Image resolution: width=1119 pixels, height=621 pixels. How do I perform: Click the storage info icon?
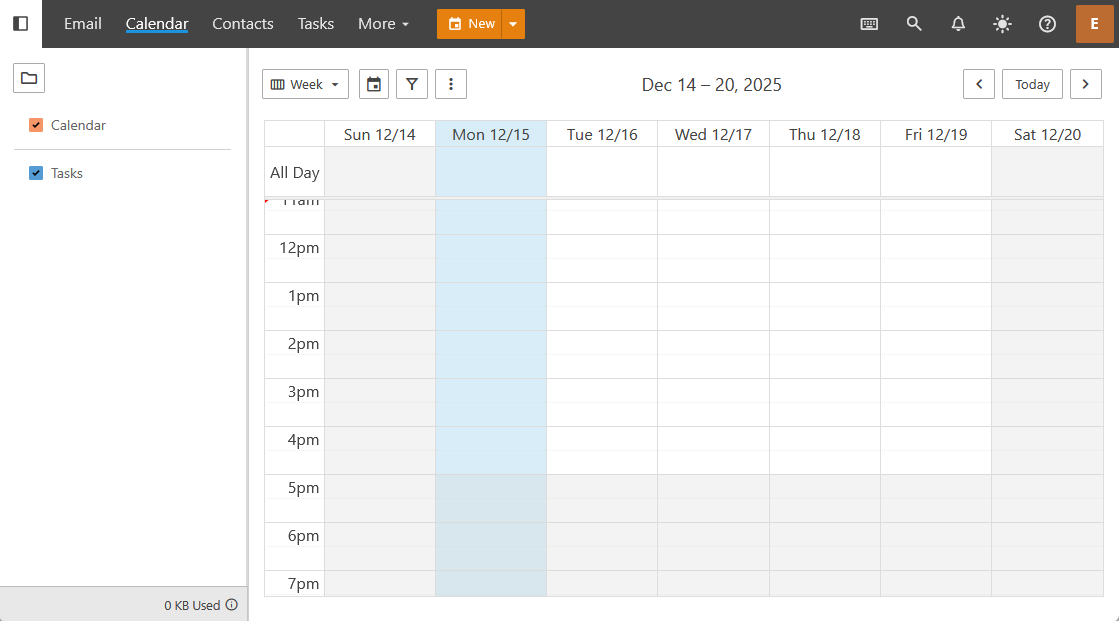pyautogui.click(x=232, y=605)
